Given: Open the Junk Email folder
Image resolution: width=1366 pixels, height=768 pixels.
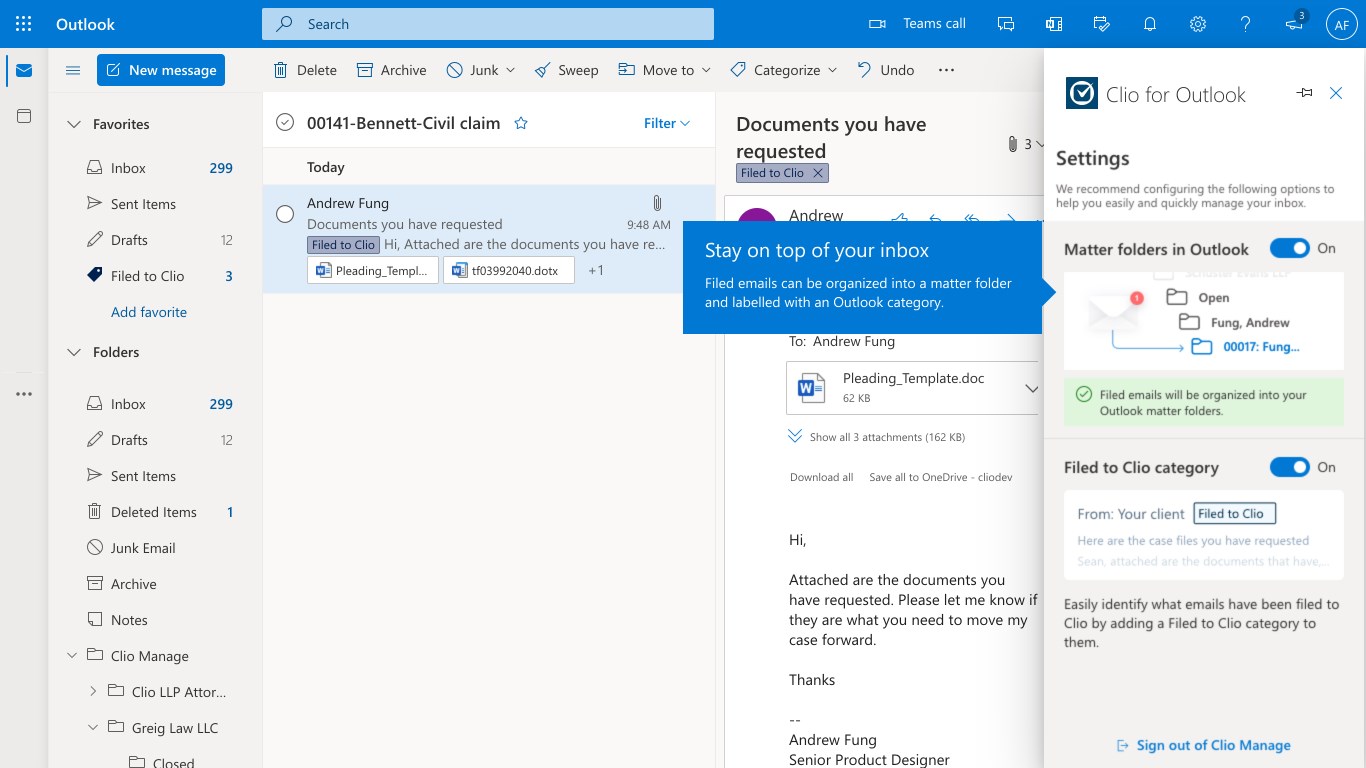Looking at the screenshot, I should (x=143, y=548).
